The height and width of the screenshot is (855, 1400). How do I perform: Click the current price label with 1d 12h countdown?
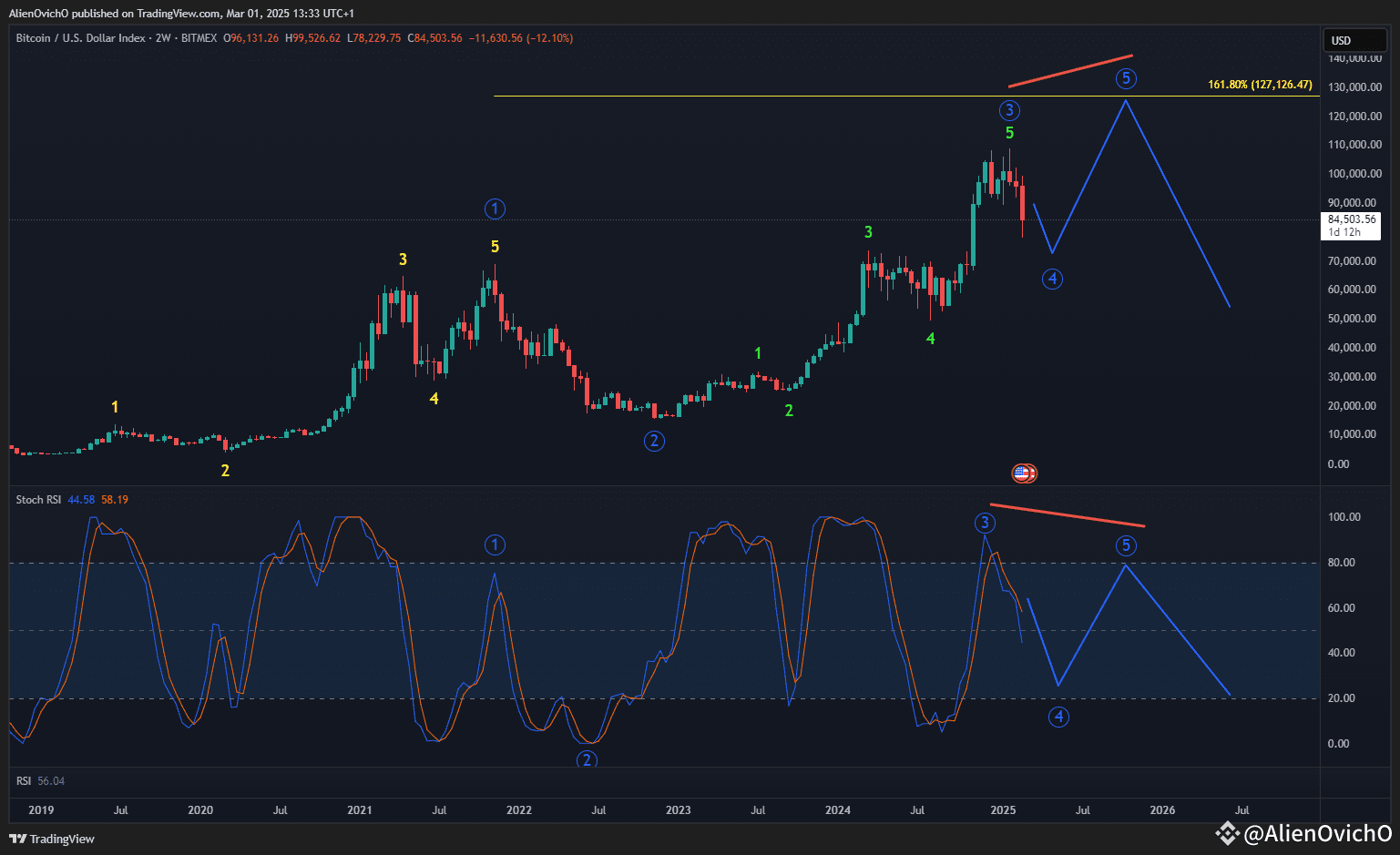point(1352,226)
